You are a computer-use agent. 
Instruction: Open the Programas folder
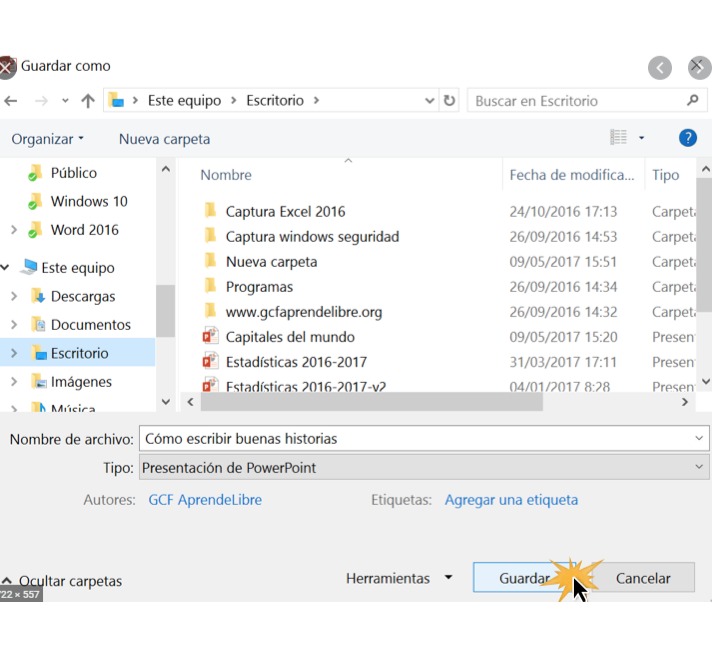259,287
